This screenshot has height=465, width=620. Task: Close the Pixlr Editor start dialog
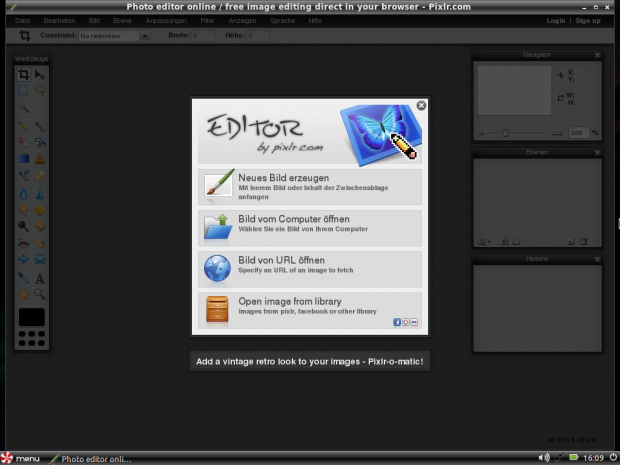421,105
